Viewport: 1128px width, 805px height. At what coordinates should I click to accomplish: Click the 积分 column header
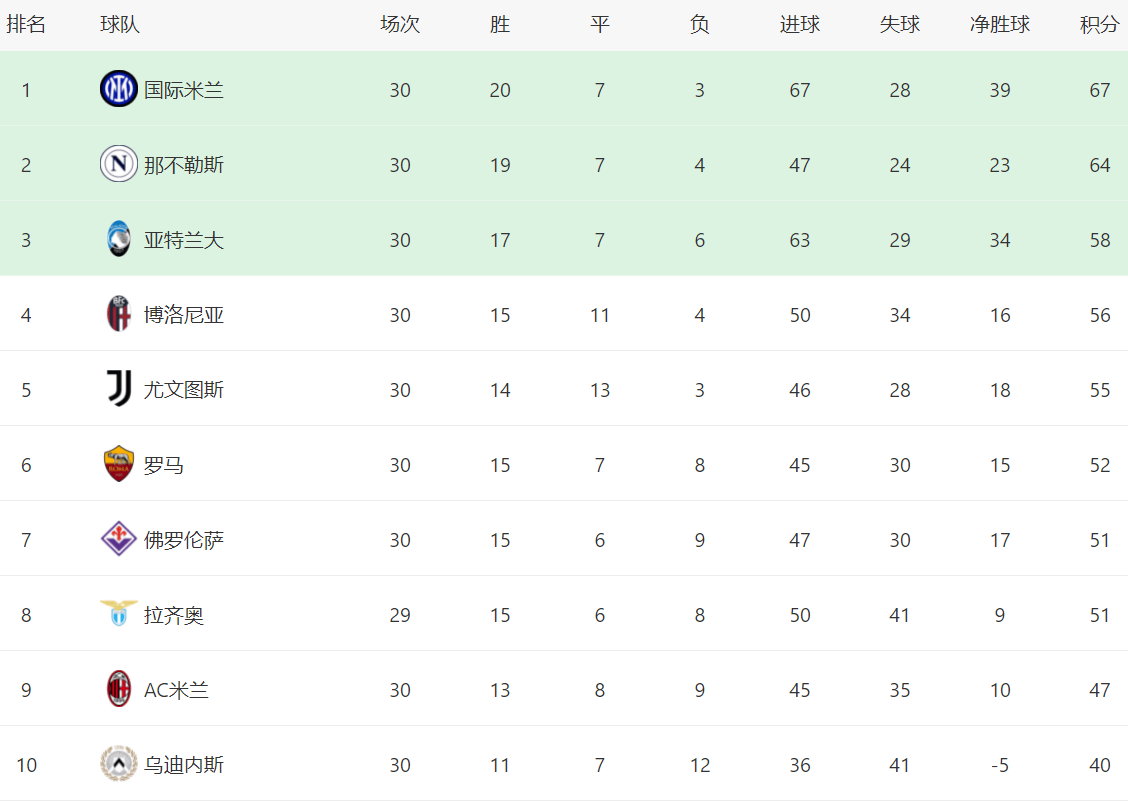tap(1099, 25)
